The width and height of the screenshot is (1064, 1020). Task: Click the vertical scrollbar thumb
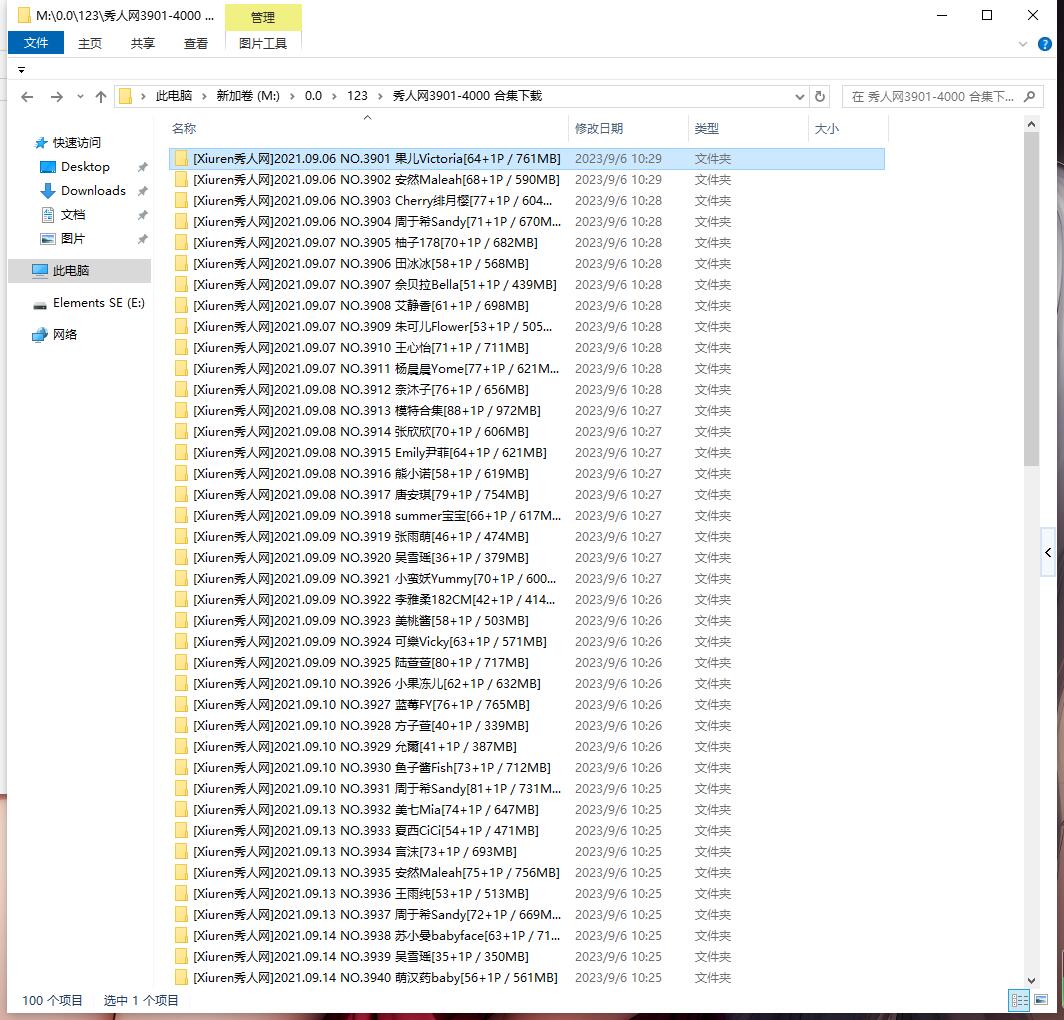[x=1031, y=299]
